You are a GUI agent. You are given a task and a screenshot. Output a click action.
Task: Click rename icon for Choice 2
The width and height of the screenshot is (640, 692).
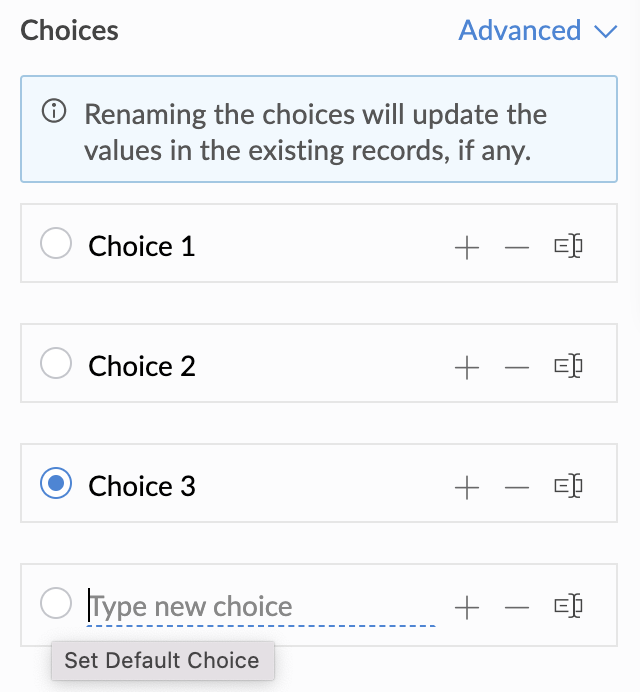tap(568, 366)
